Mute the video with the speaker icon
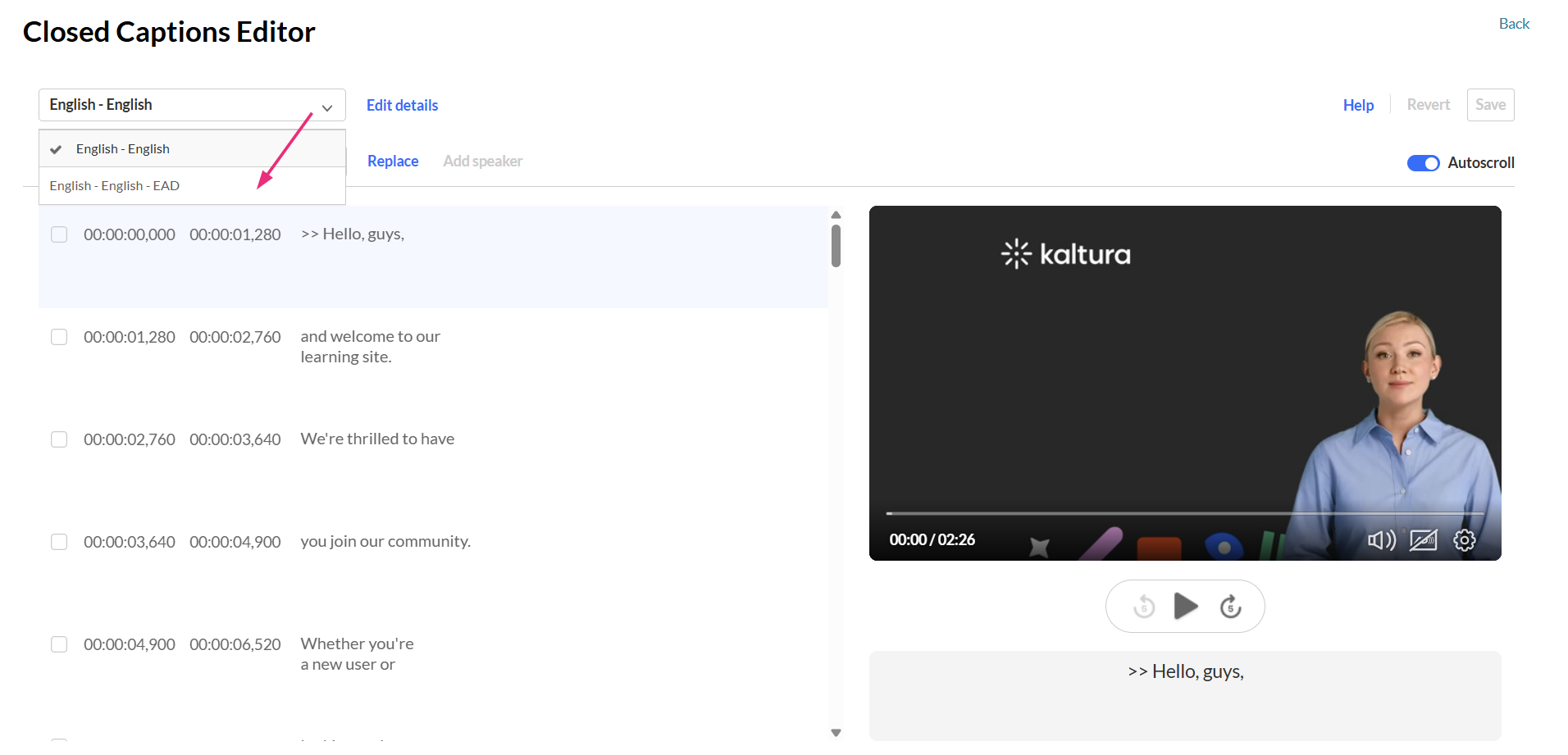Image resolution: width=1568 pixels, height=755 pixels. (1382, 540)
